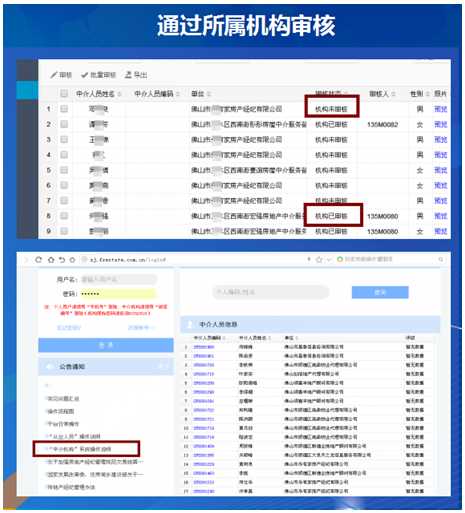The image size is (465, 513).
Task: Tick the checkbox in row 2
Action: click(64, 124)
